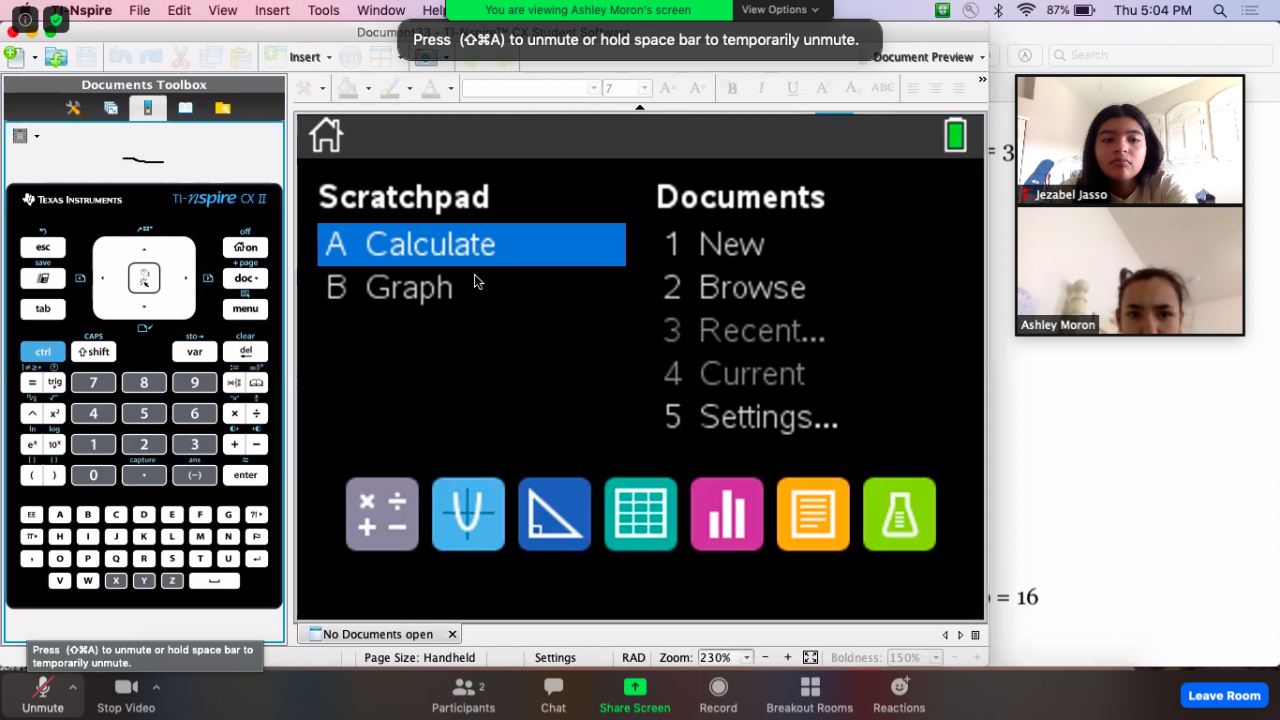This screenshot has width=1280, height=720.
Task: Open the Edit menu
Action: click(x=179, y=10)
